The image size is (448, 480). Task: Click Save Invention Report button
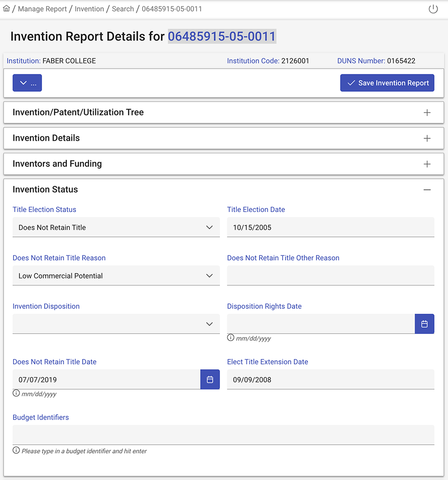pos(387,83)
